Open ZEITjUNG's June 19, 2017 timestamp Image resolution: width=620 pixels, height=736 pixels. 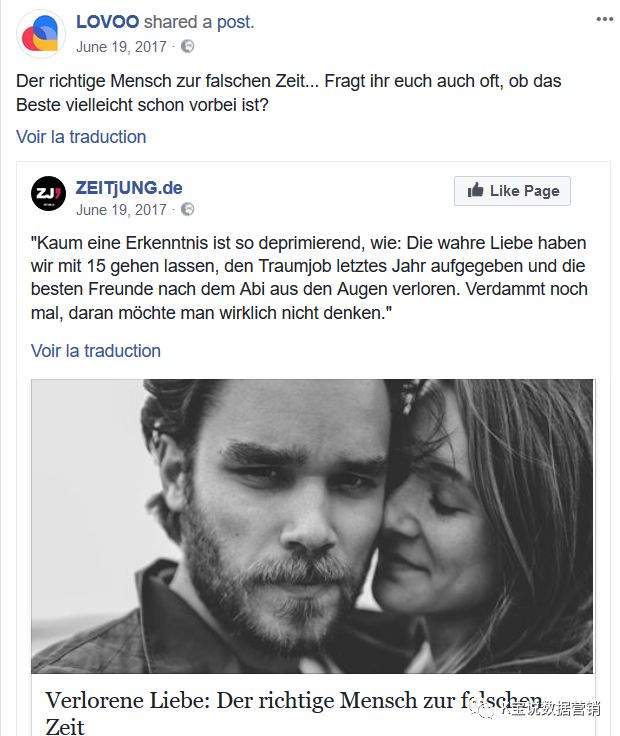point(121,210)
